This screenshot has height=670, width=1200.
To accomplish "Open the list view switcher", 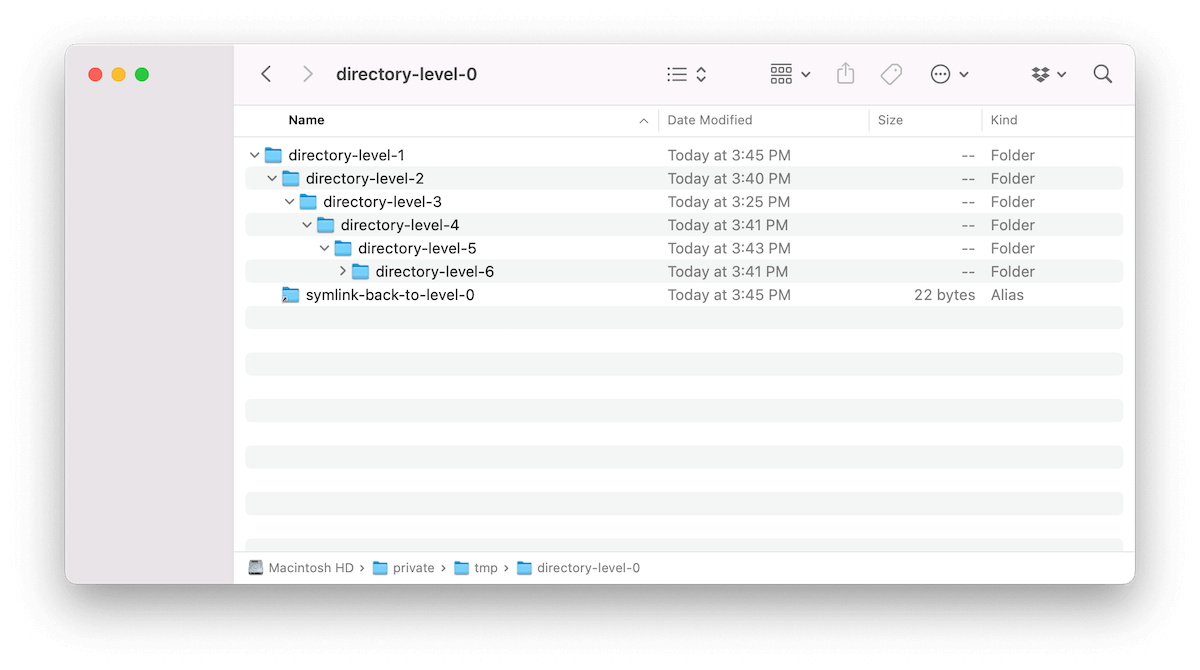I will [x=687, y=74].
